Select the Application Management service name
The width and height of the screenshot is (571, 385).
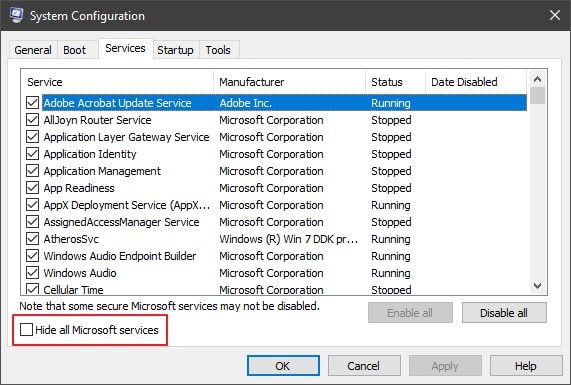point(102,171)
